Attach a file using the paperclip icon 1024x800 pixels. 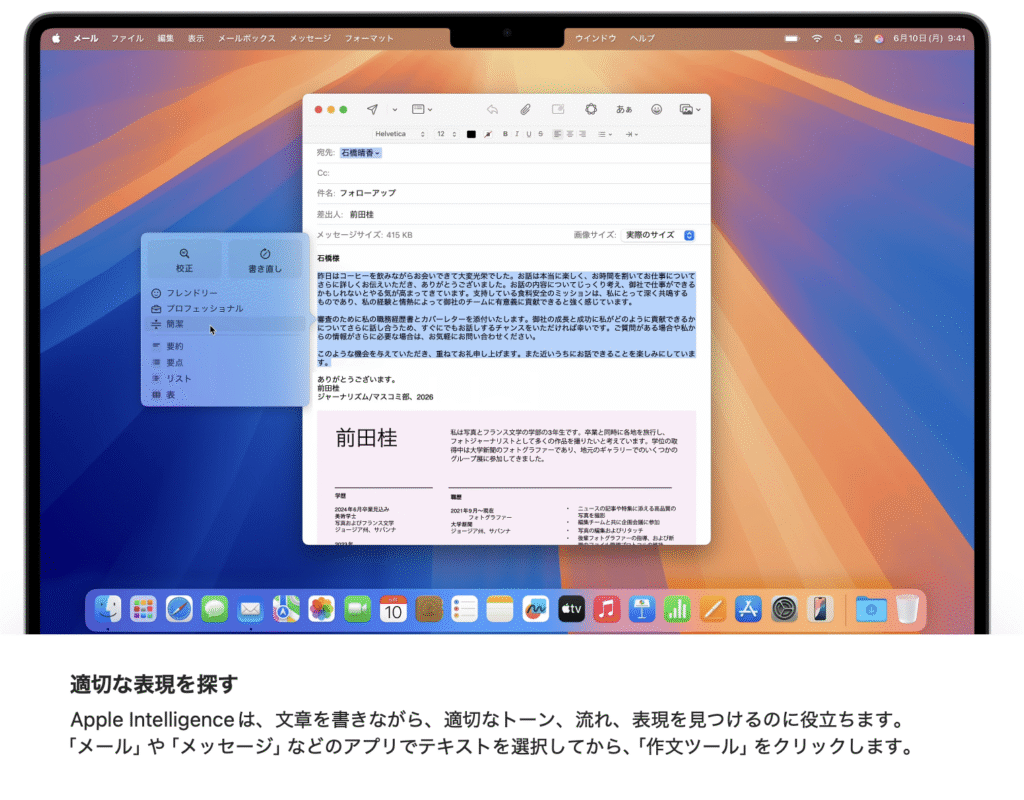point(525,109)
